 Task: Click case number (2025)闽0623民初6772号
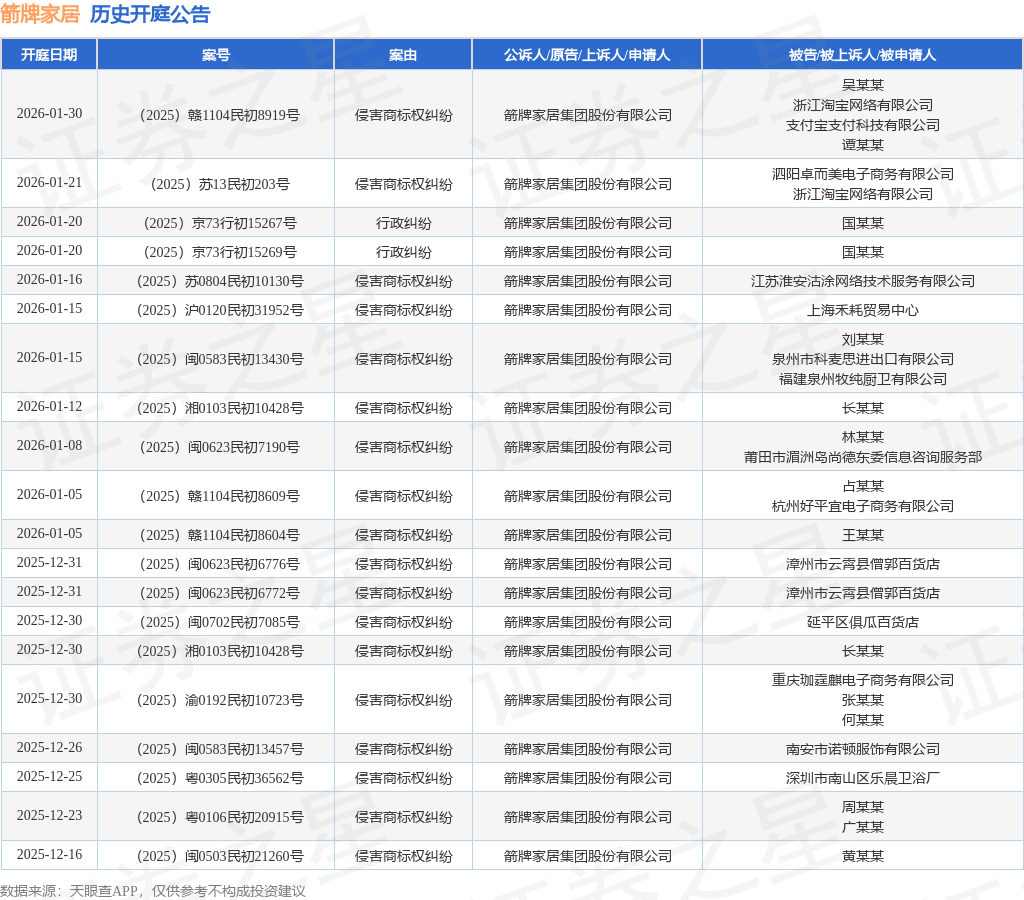219,593
